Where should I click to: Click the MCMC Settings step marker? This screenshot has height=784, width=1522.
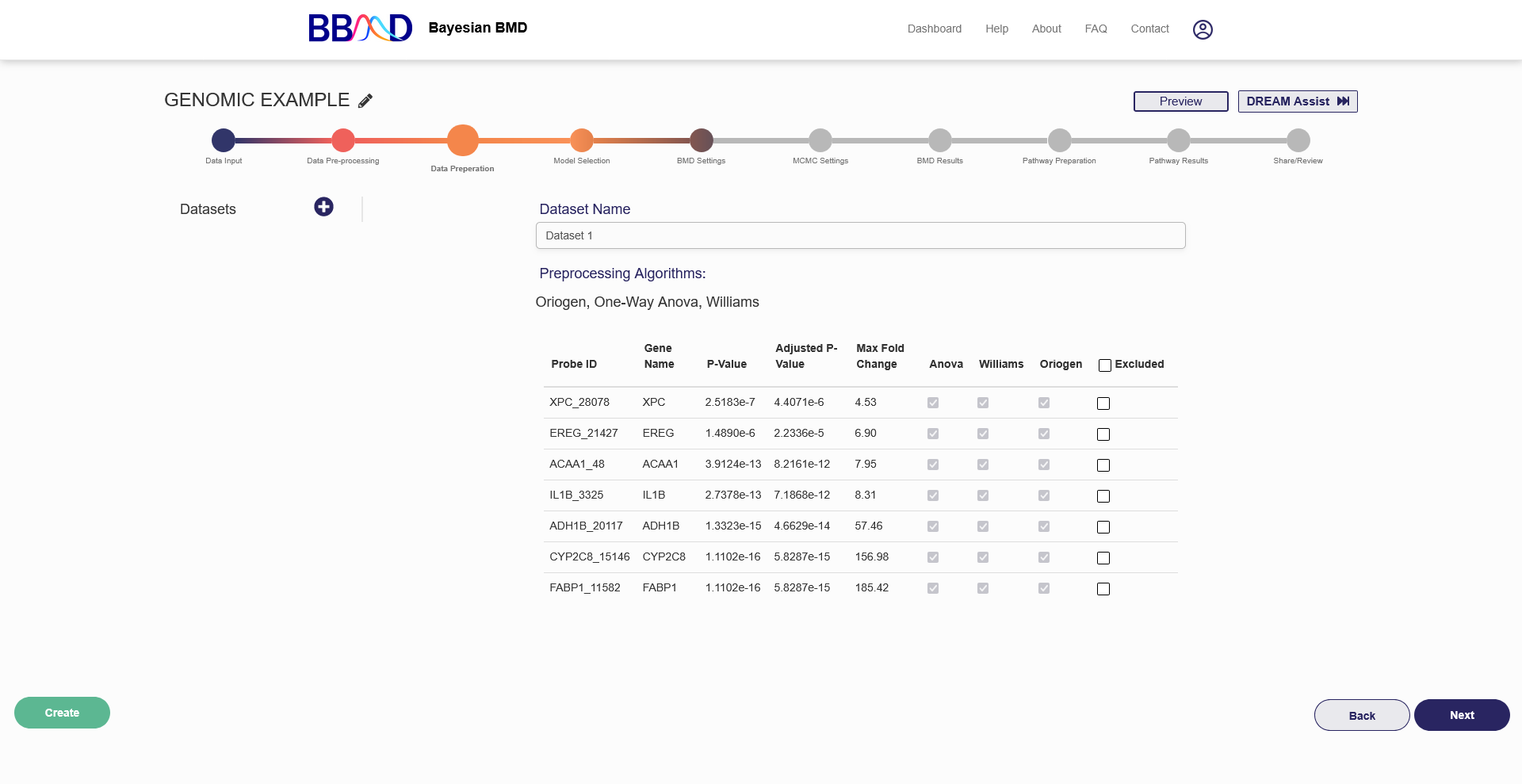[820, 140]
